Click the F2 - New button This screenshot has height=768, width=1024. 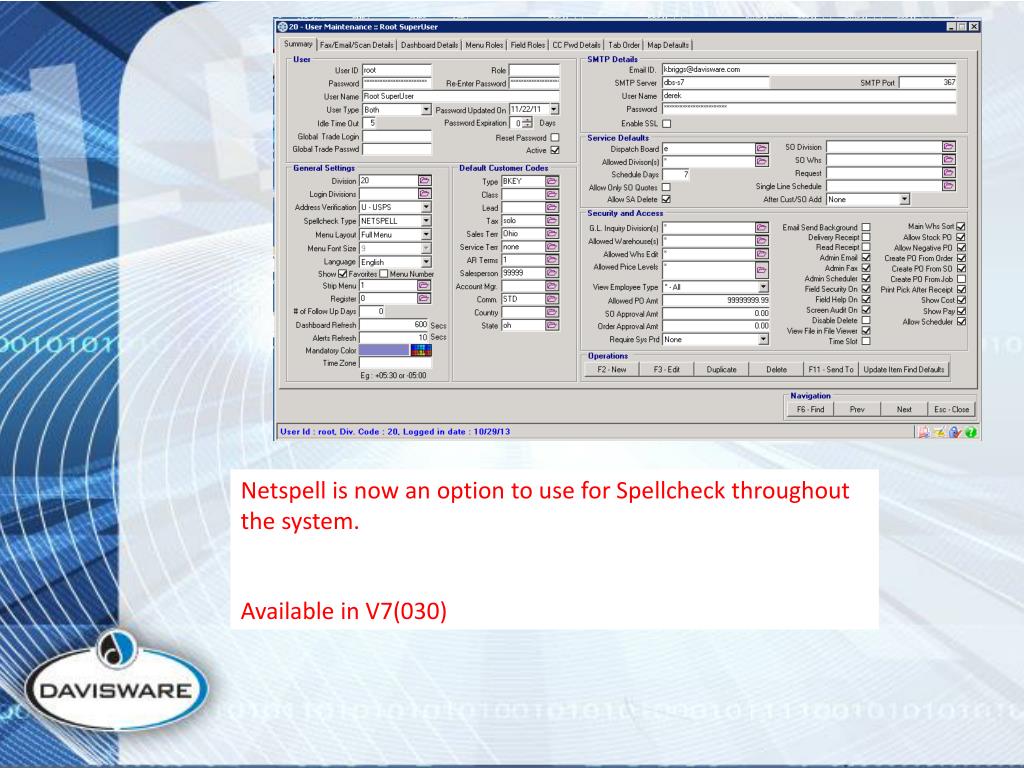(611, 370)
